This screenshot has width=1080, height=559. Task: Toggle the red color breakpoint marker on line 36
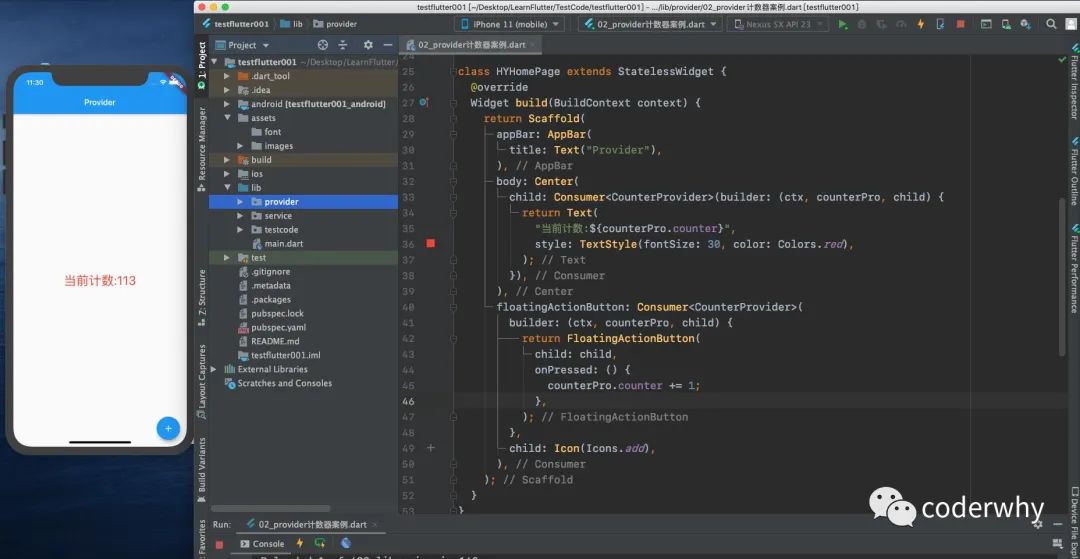[x=430, y=244]
